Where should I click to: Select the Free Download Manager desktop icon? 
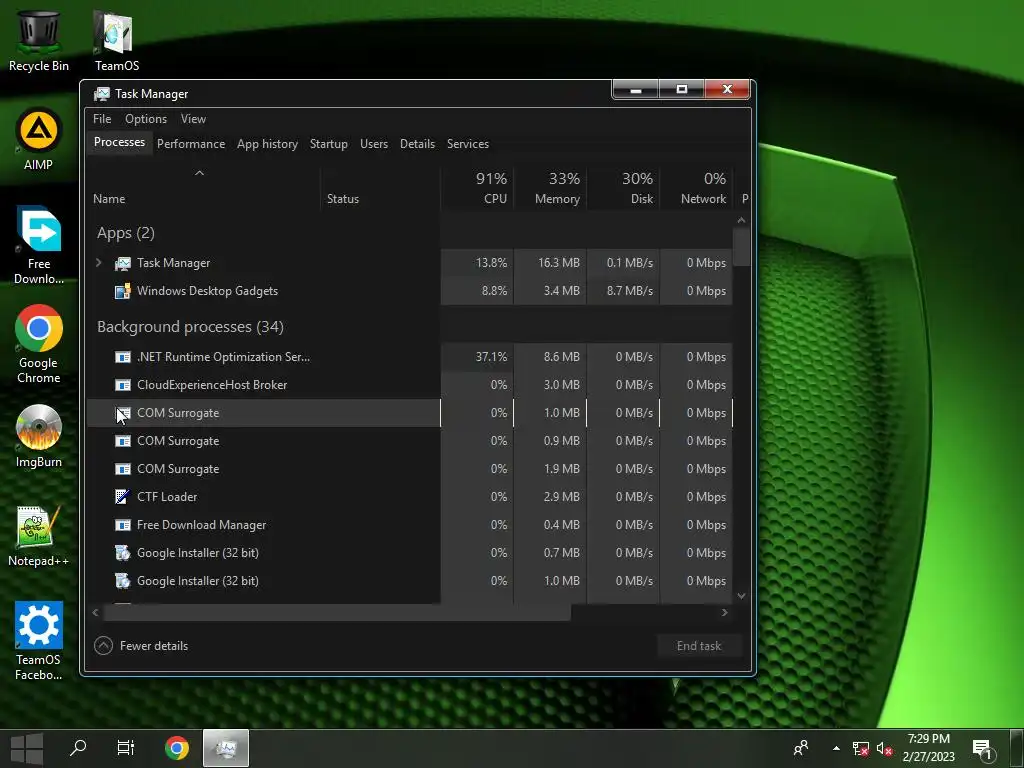(39, 246)
